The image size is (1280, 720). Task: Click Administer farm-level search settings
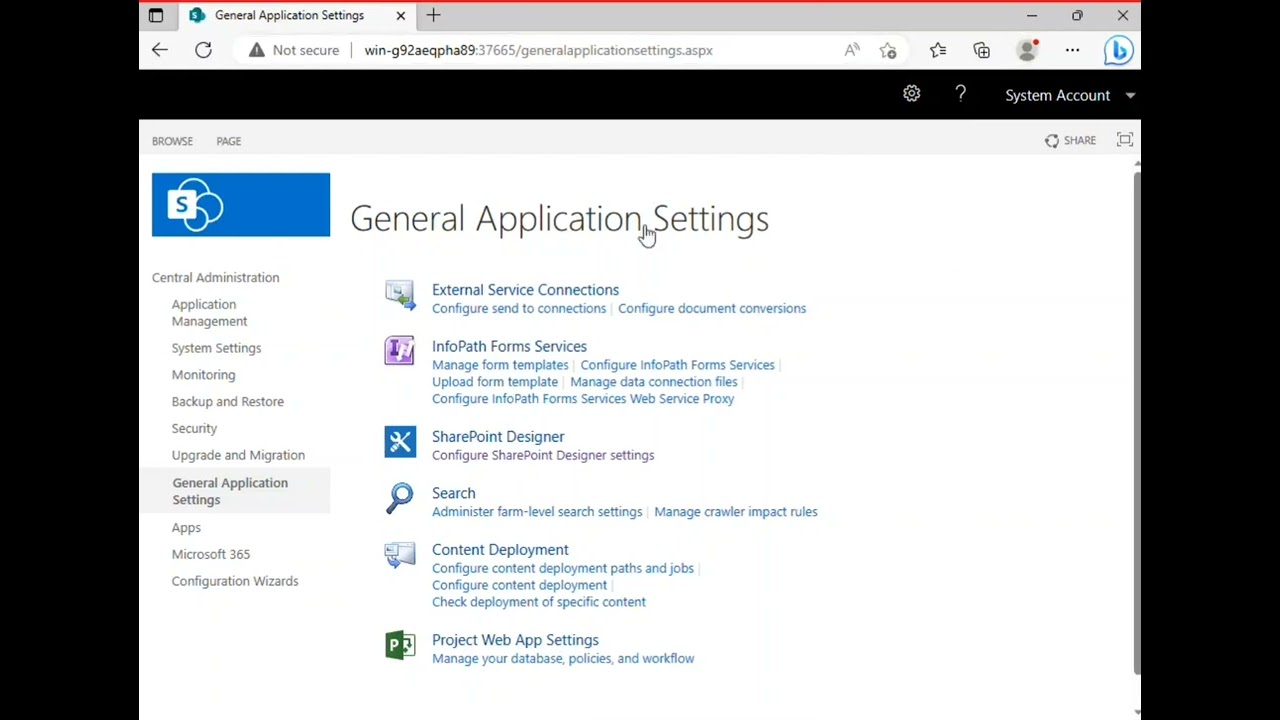537,512
